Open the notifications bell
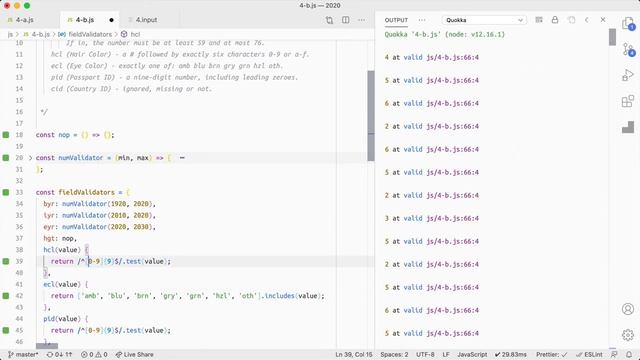Screen dimensions: 640x360 629,354
